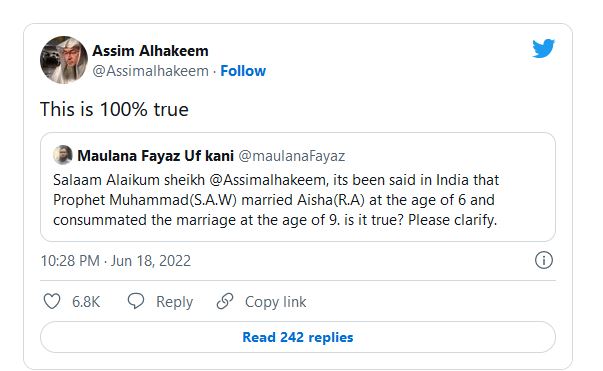
Task: Click the This is 100% true tweet text
Action: pos(114,109)
